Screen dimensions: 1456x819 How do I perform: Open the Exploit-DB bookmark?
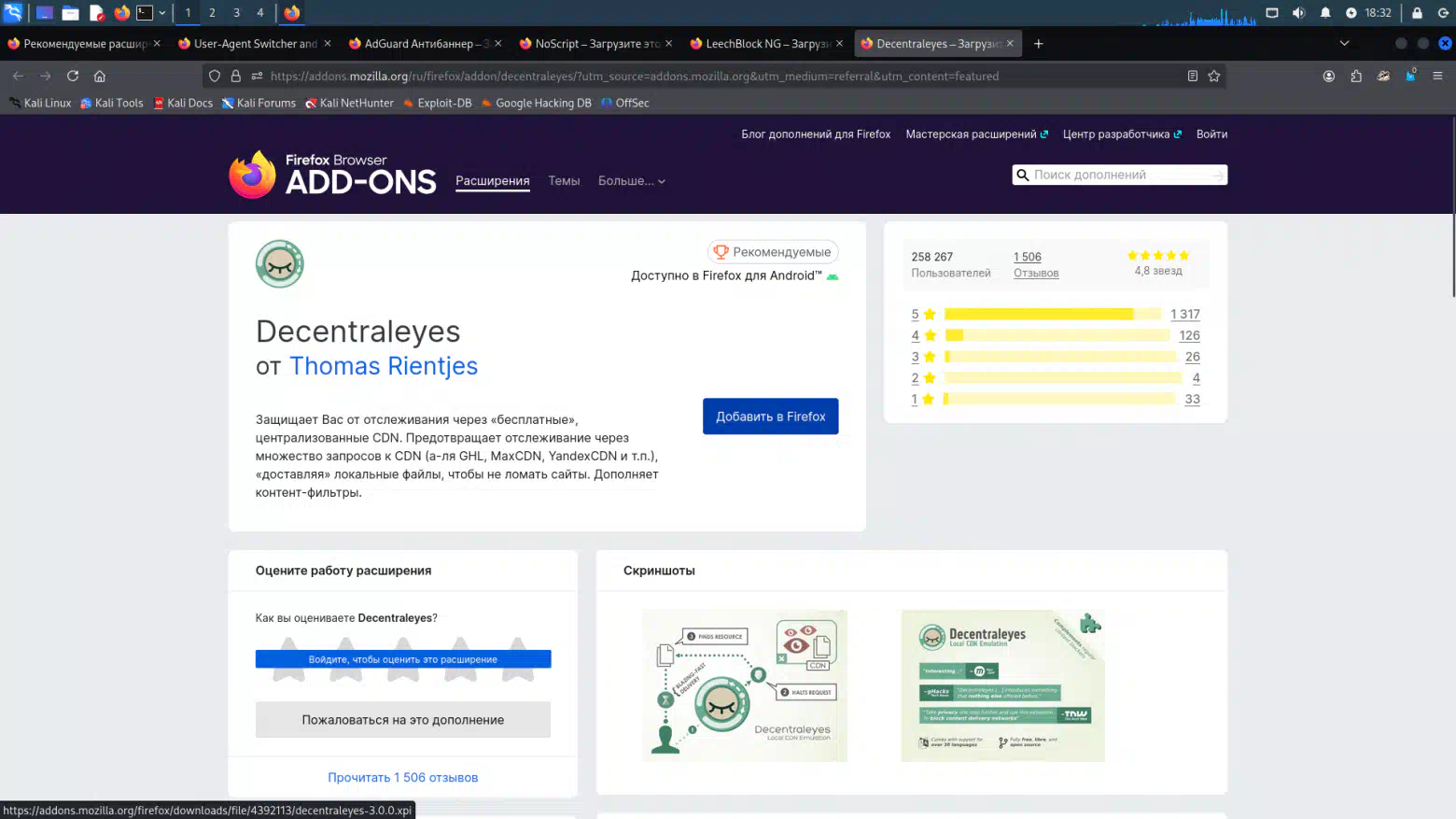437,103
